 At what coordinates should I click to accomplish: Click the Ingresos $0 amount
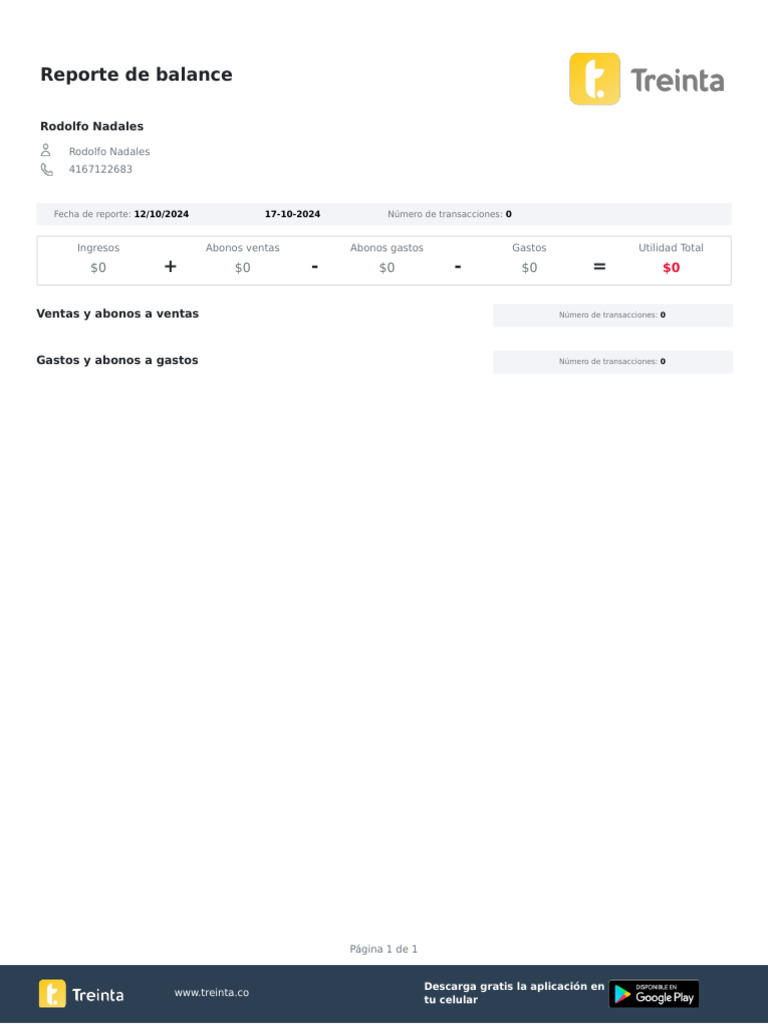coord(98,268)
